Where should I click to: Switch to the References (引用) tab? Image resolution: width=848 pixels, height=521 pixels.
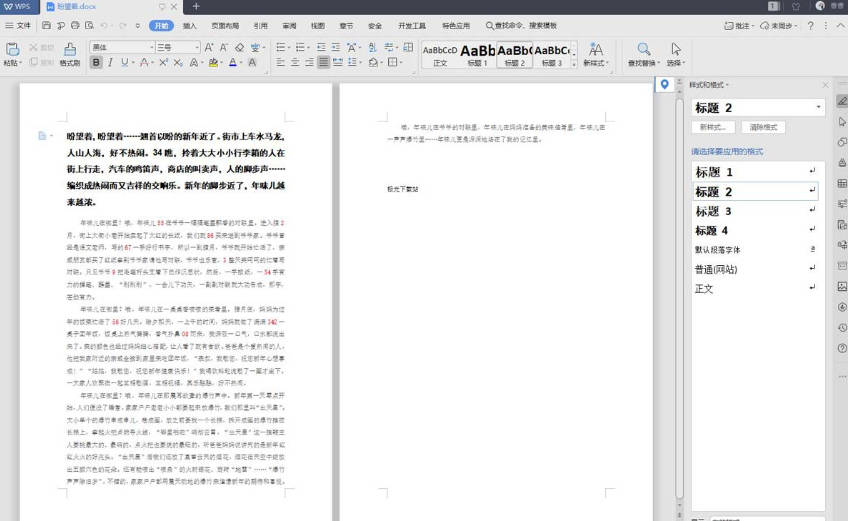click(261, 25)
